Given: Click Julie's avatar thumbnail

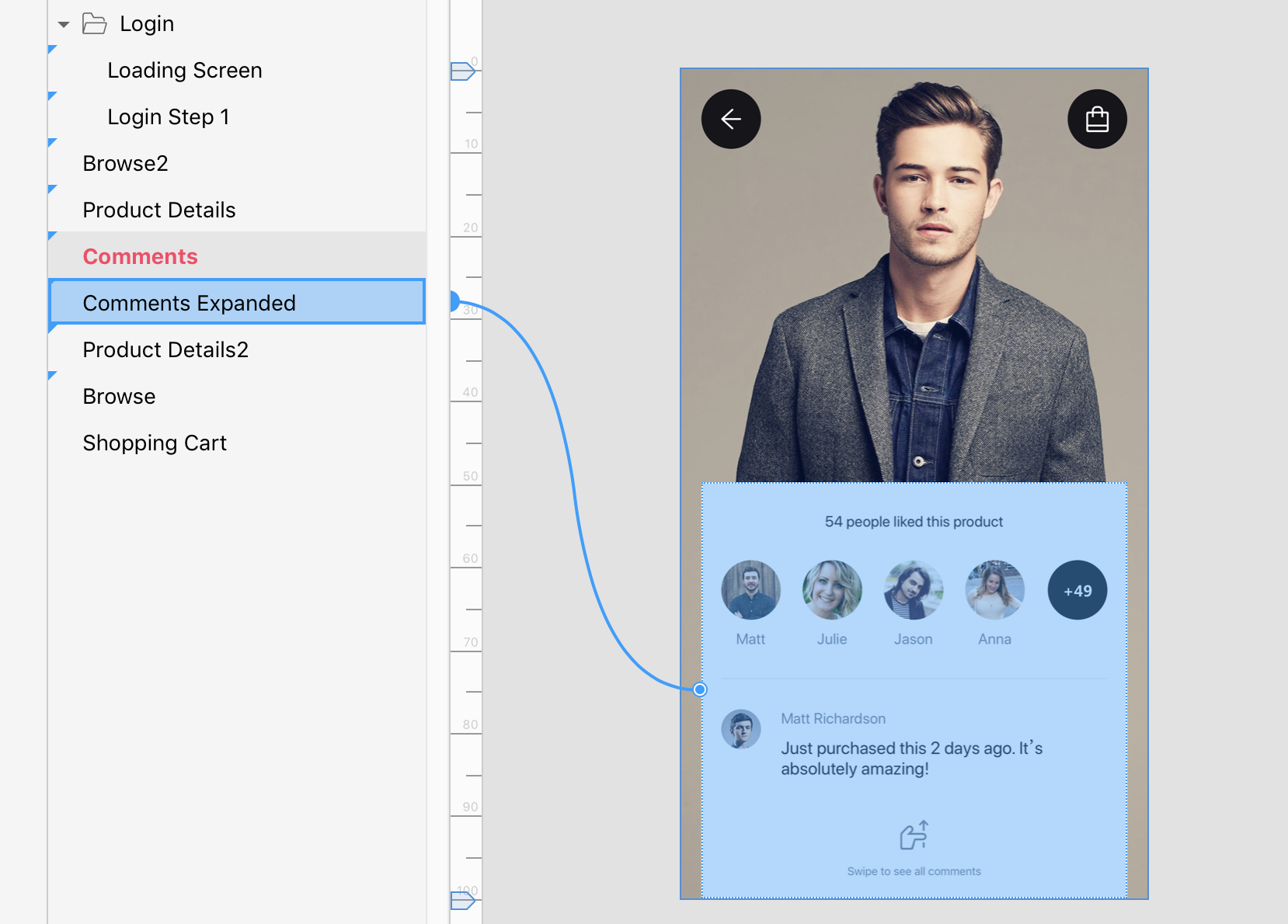Looking at the screenshot, I should click(832, 590).
